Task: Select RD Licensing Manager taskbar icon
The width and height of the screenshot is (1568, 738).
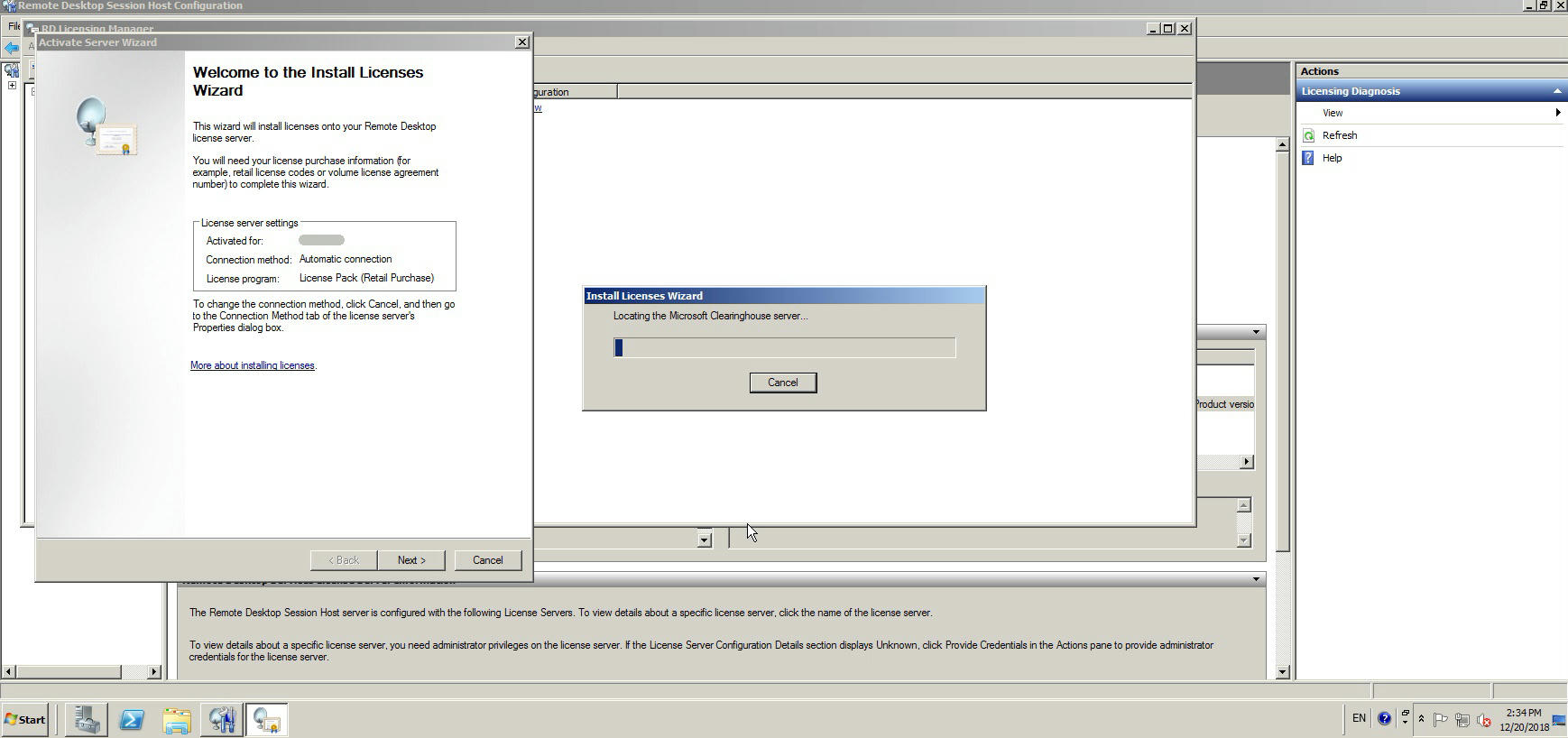Action: pyautogui.click(x=266, y=719)
